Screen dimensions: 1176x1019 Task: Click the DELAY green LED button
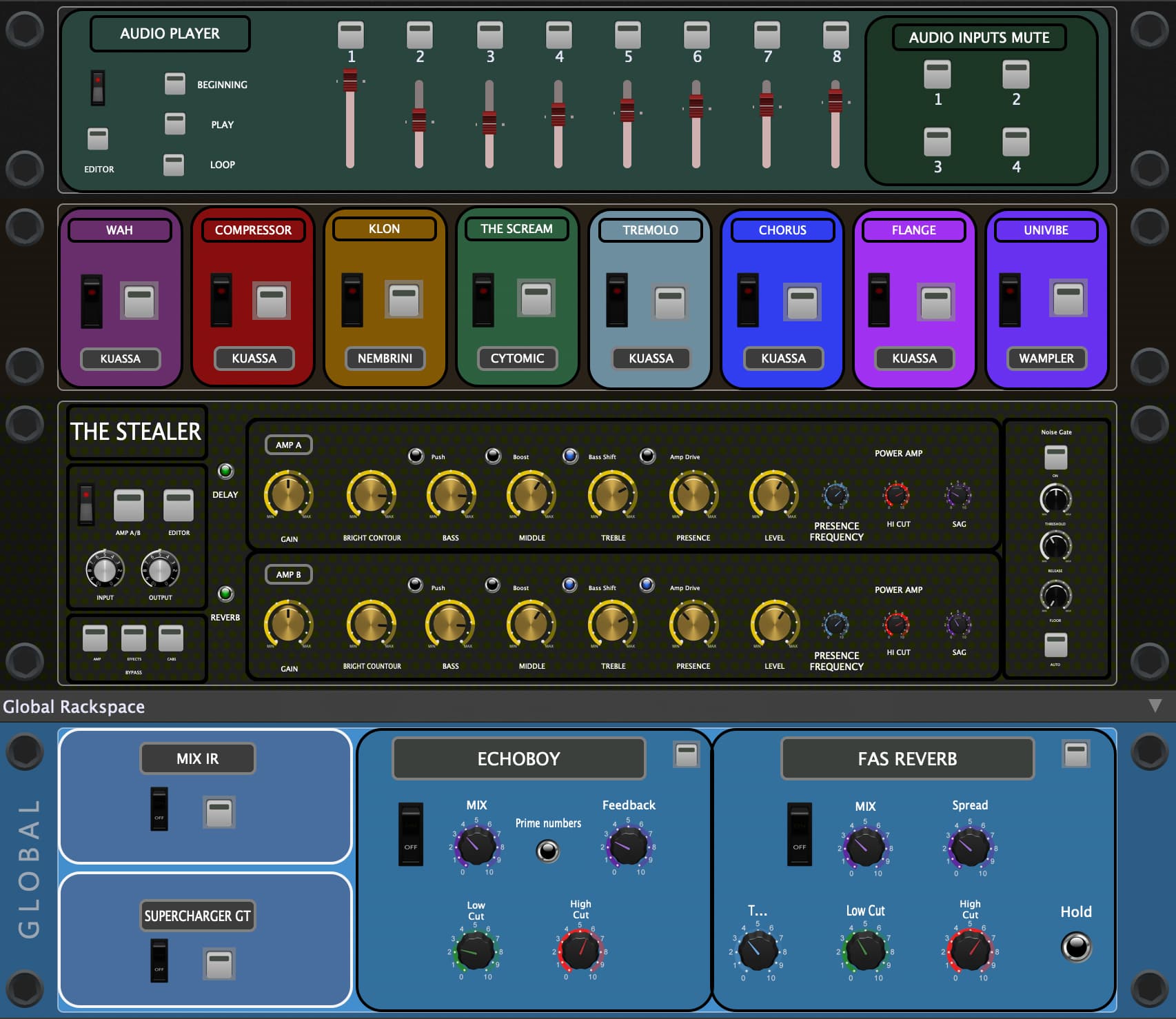[x=225, y=471]
